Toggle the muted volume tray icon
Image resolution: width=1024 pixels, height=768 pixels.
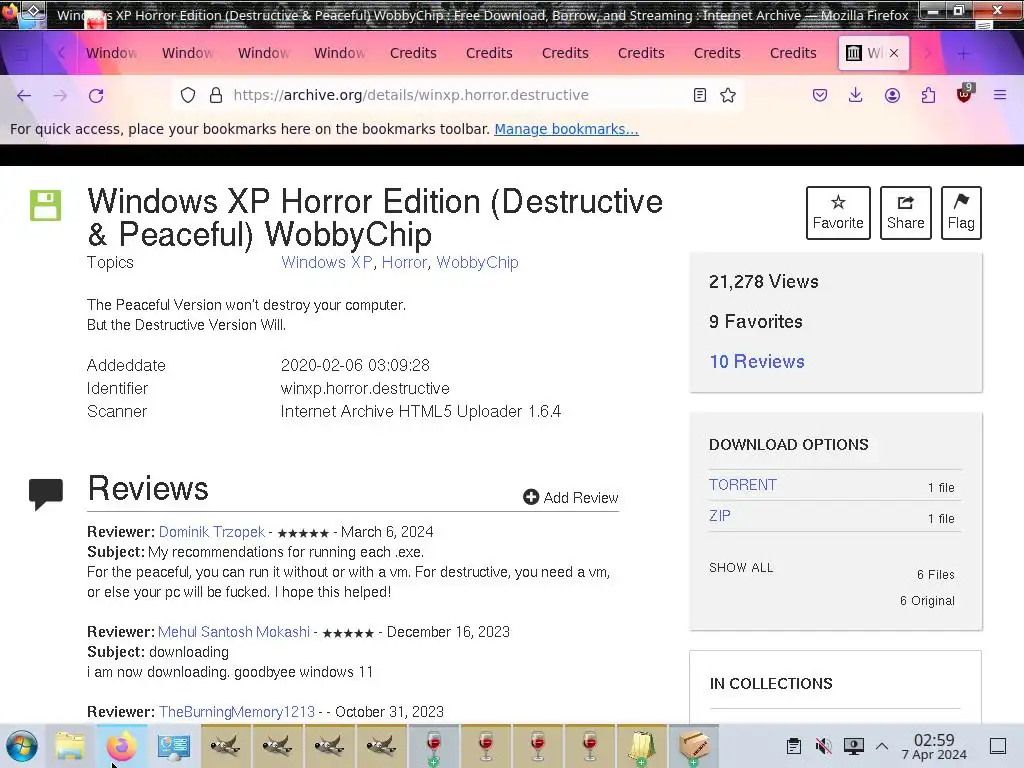(x=824, y=746)
